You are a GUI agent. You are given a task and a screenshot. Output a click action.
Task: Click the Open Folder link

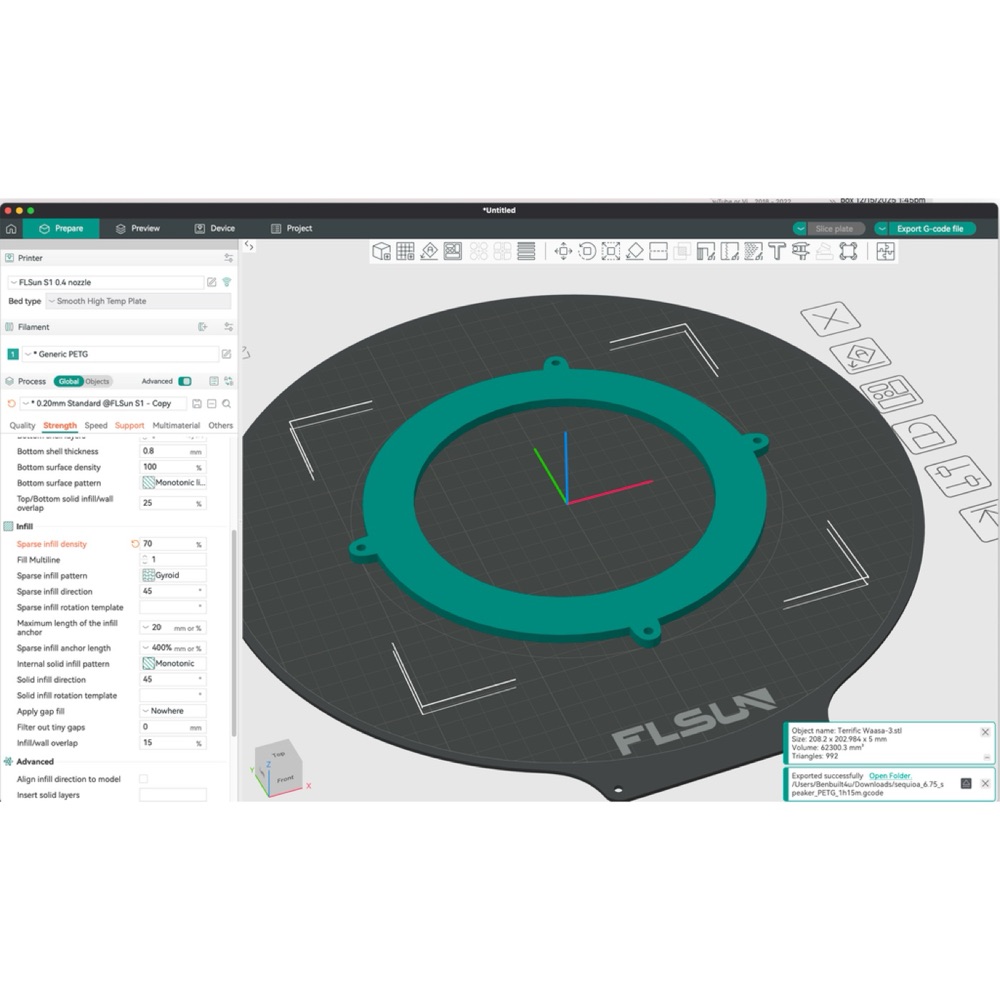tap(890, 776)
